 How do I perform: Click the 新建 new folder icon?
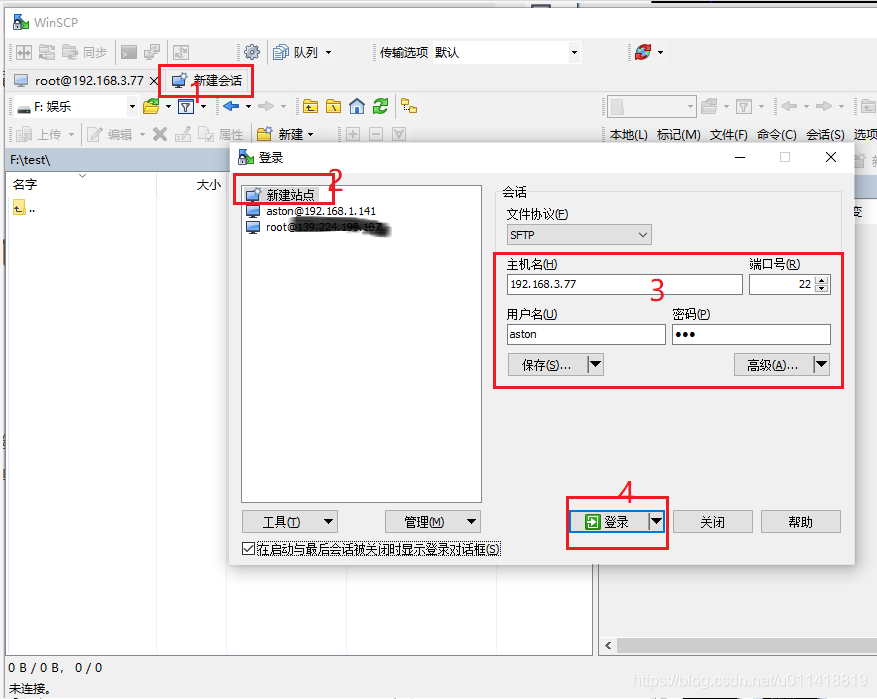[x=265, y=134]
